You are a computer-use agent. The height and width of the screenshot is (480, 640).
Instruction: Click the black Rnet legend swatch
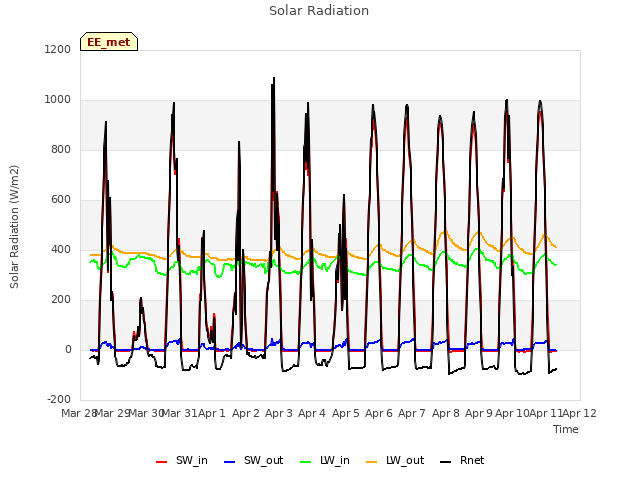(446, 462)
